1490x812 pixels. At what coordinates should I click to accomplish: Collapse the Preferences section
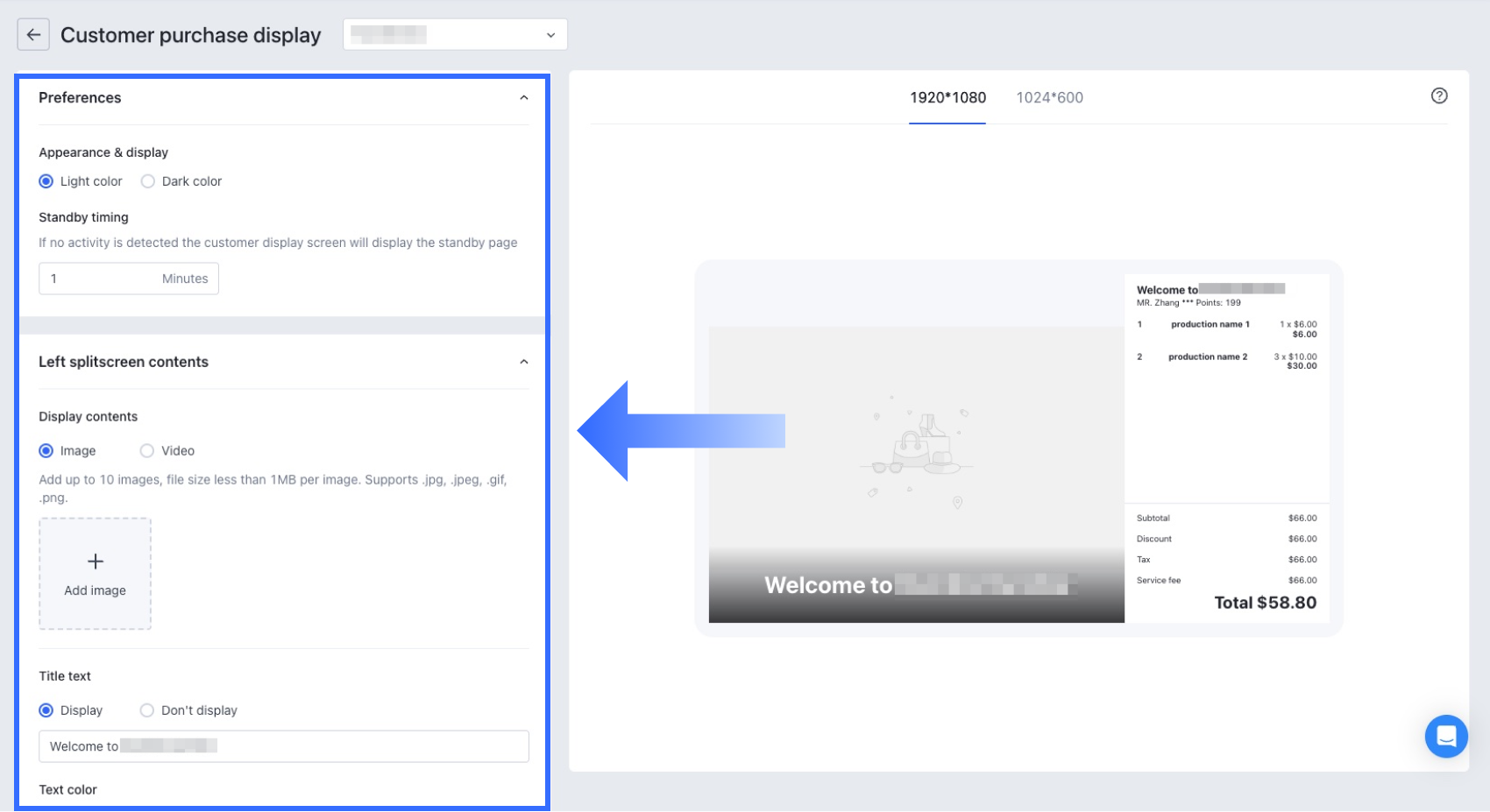[524, 98]
